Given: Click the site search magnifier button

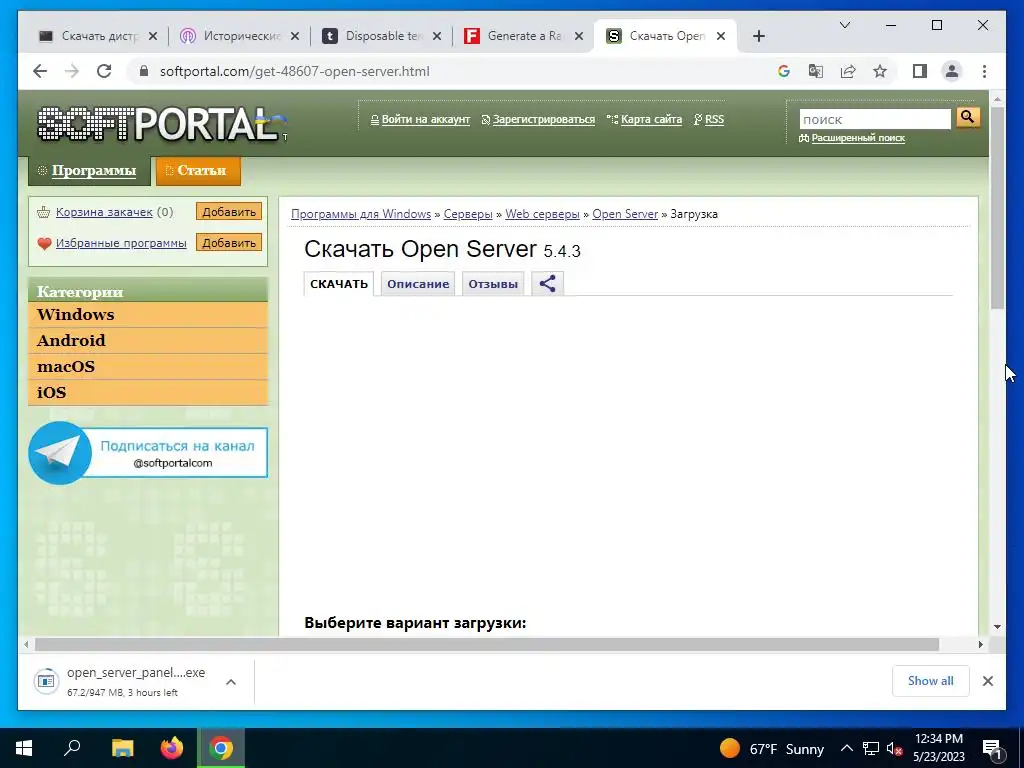Looking at the screenshot, I should click(968, 118).
